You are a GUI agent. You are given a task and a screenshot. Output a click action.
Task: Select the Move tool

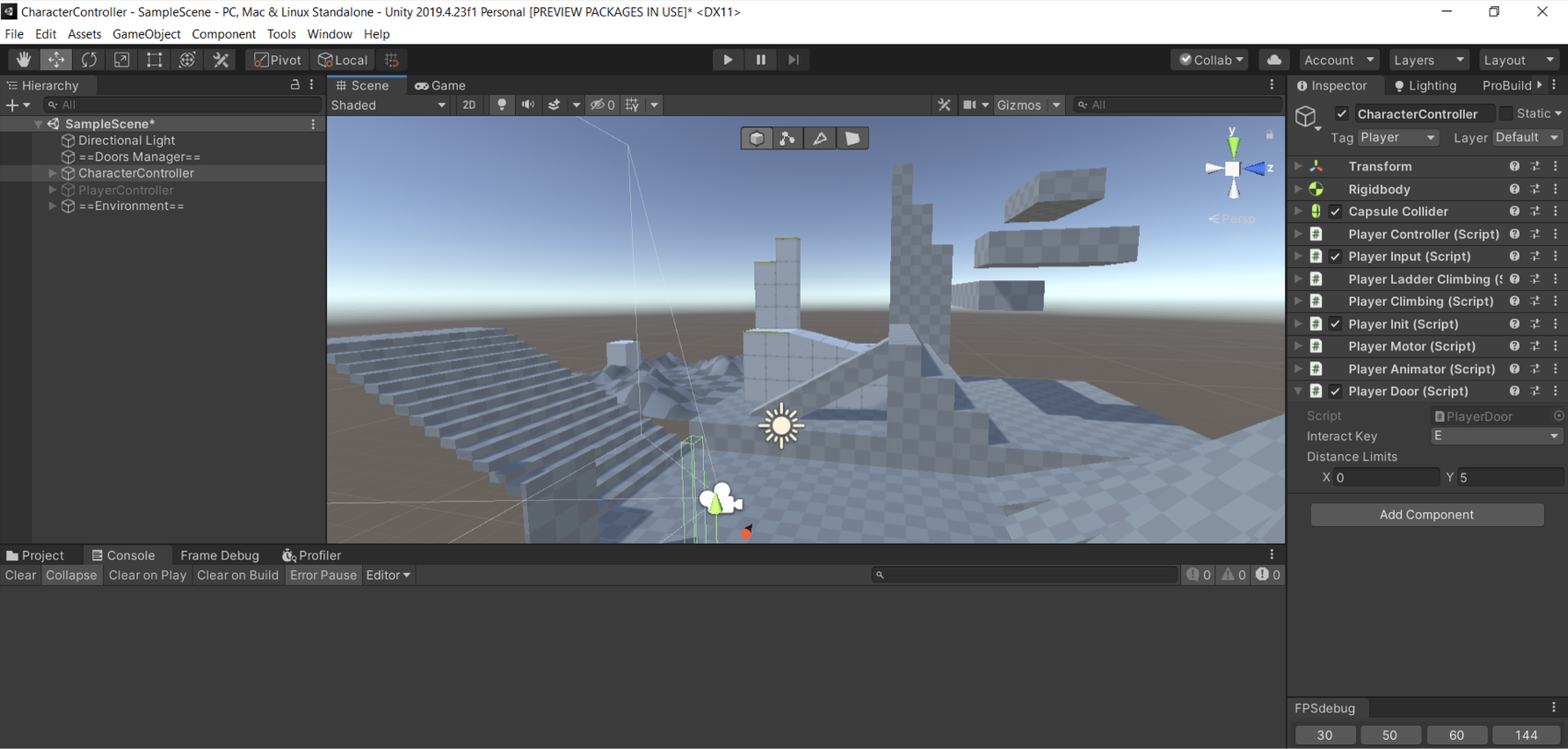tap(56, 60)
